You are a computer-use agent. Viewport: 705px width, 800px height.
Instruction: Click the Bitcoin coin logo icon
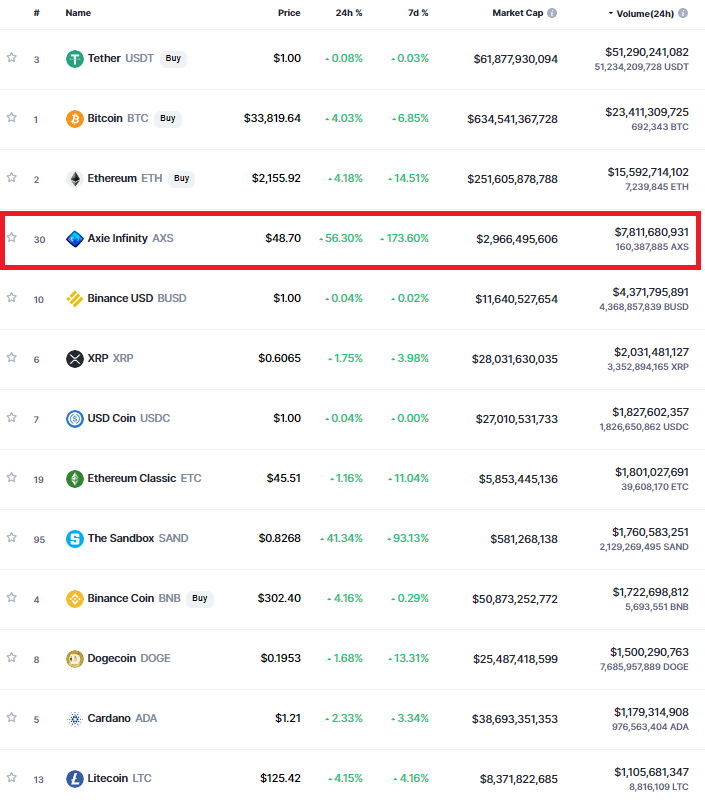74,119
